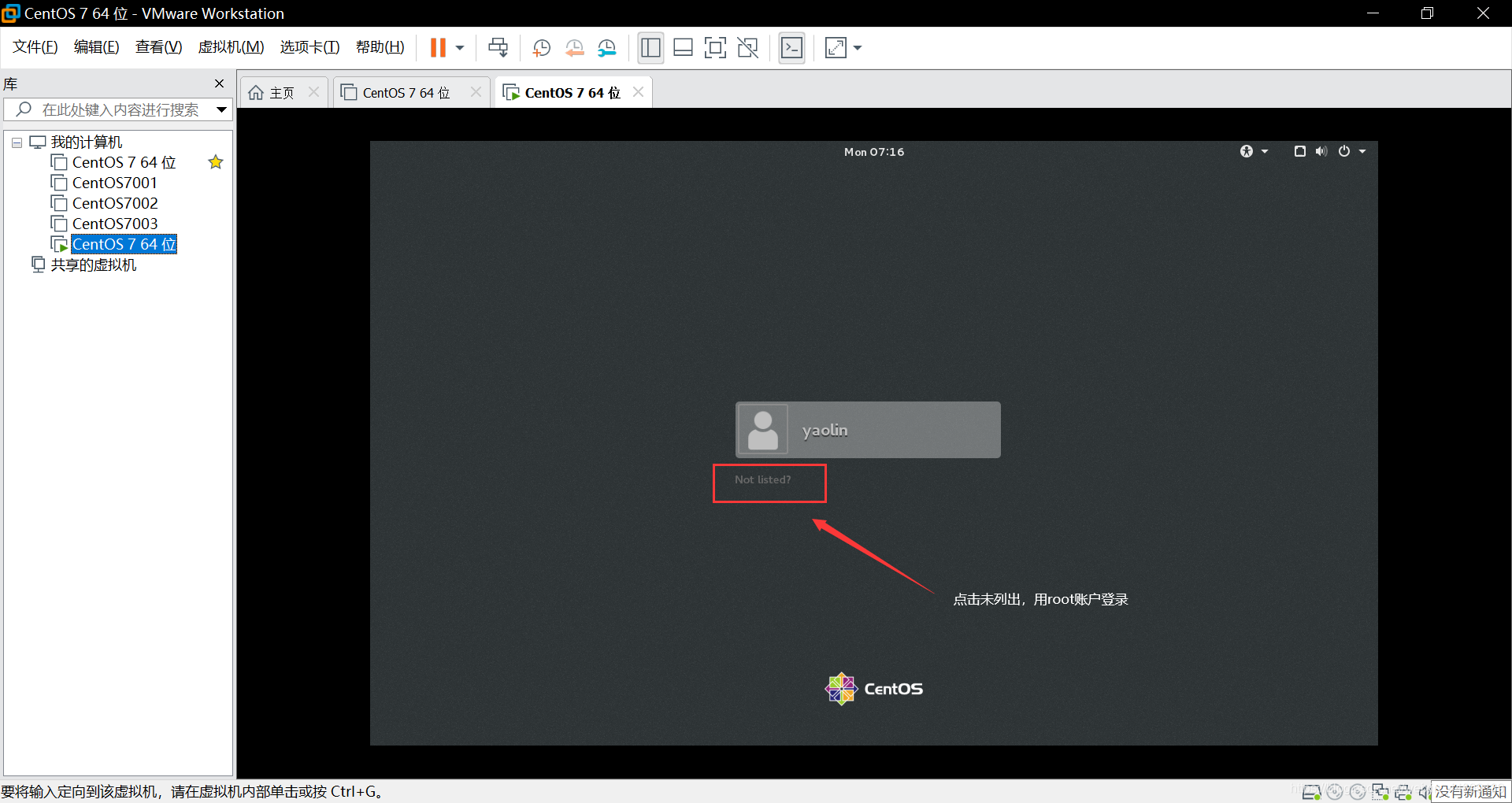
Task: Open the 帮助(H) menu
Action: pyautogui.click(x=380, y=47)
